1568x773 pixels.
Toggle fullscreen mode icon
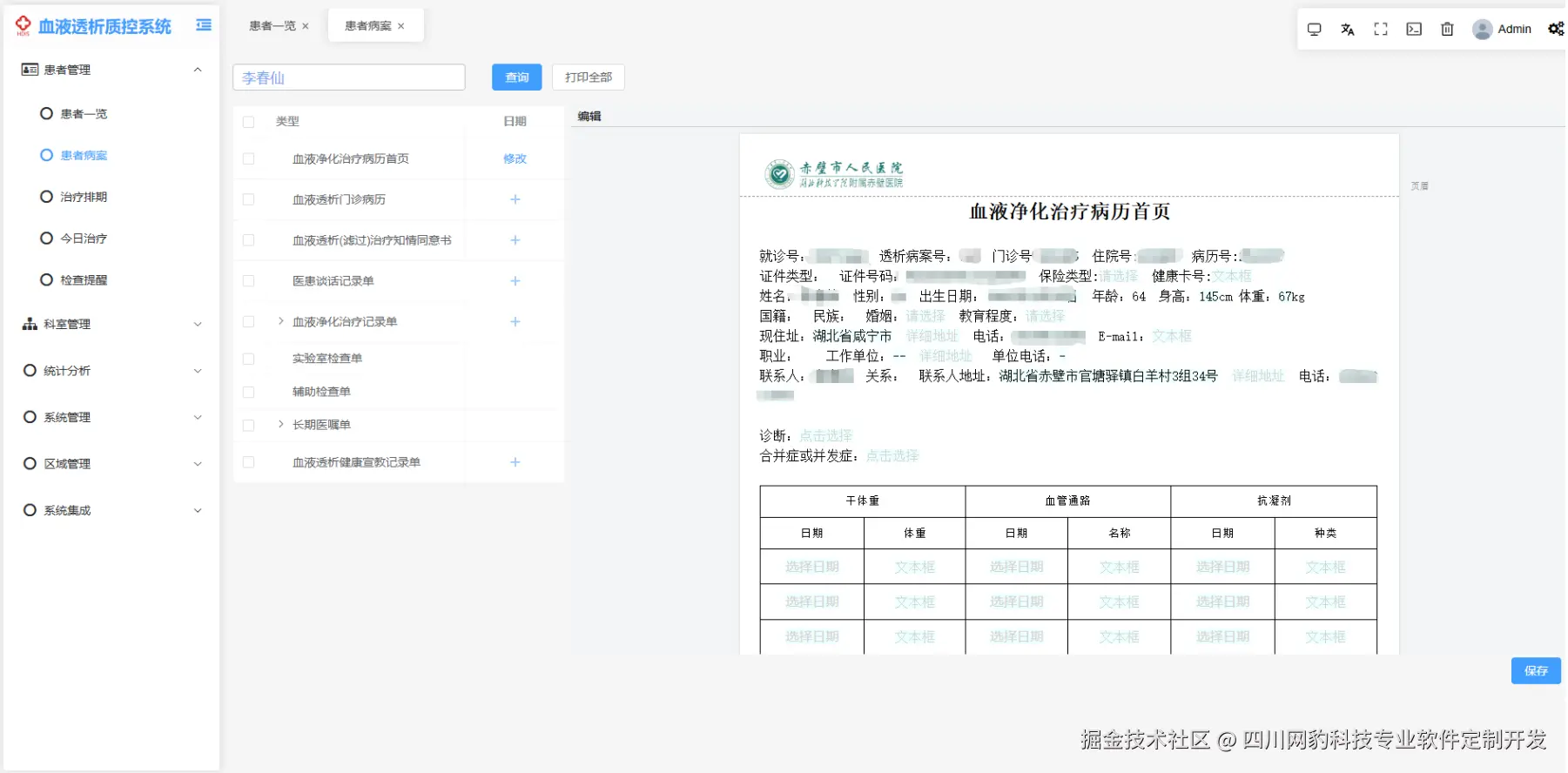[1381, 30]
